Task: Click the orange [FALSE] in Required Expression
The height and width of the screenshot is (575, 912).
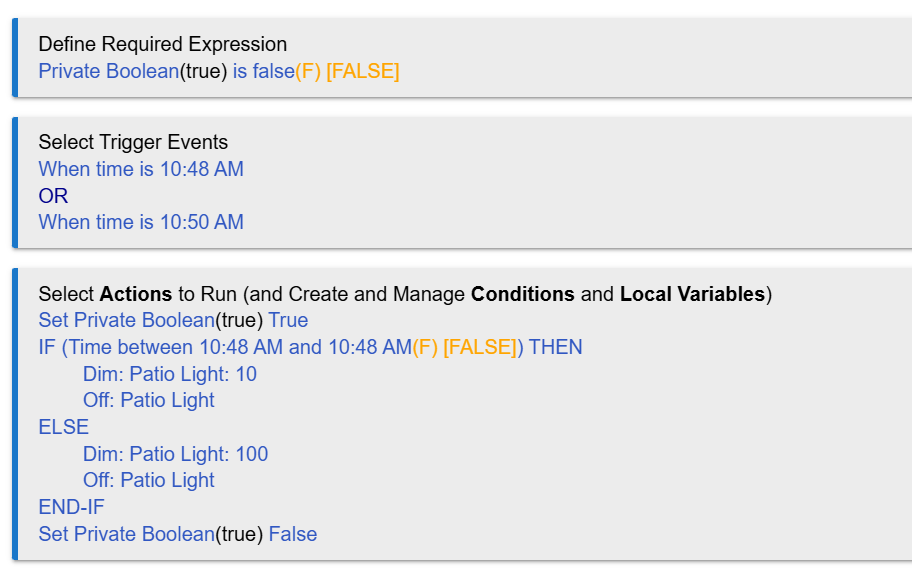Action: 362,71
